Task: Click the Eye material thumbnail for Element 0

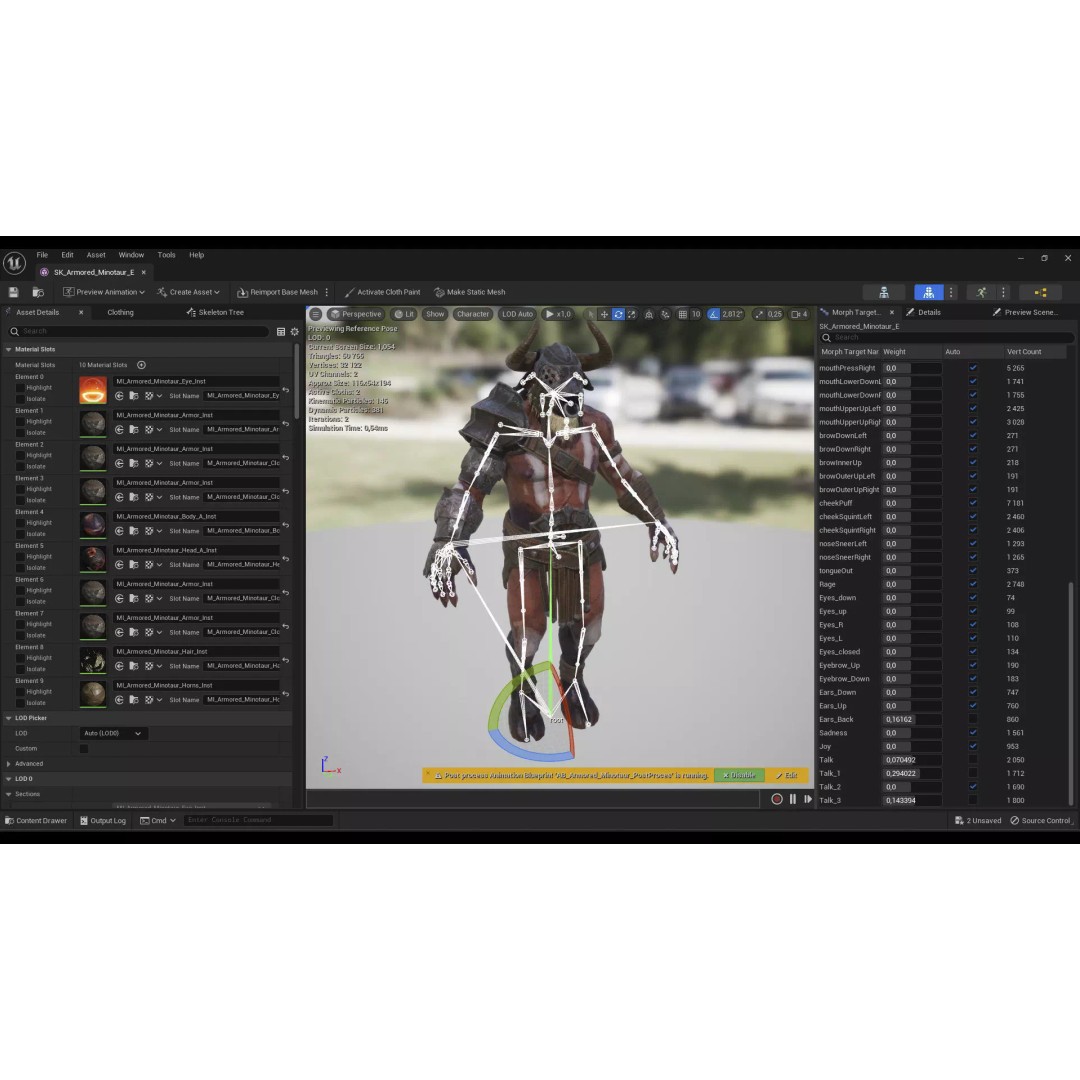Action: (x=93, y=390)
